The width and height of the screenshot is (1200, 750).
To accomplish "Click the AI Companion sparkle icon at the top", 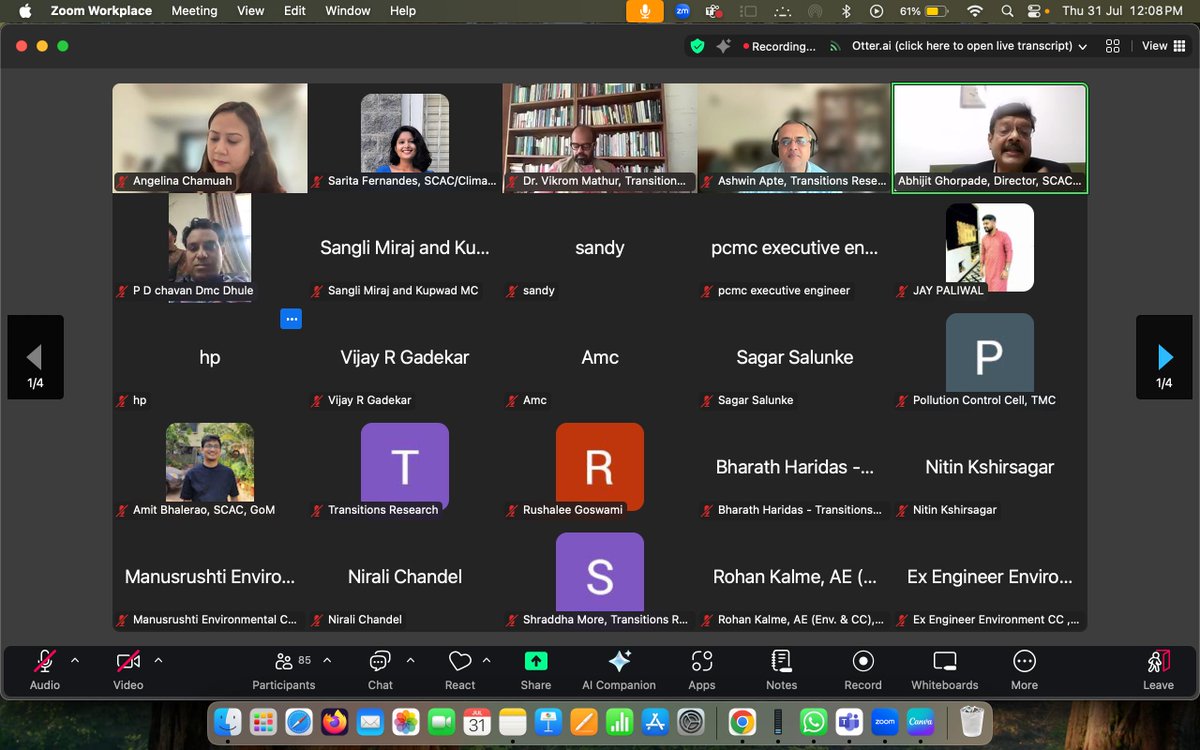I will [x=723, y=46].
